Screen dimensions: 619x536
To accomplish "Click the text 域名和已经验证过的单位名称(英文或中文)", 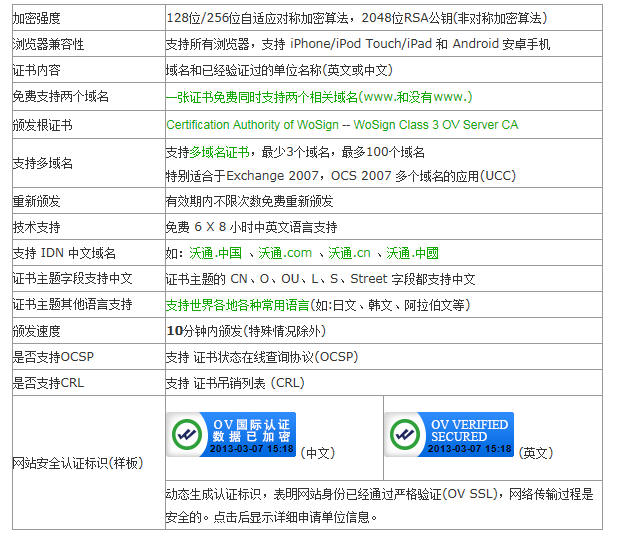I will point(279,70).
